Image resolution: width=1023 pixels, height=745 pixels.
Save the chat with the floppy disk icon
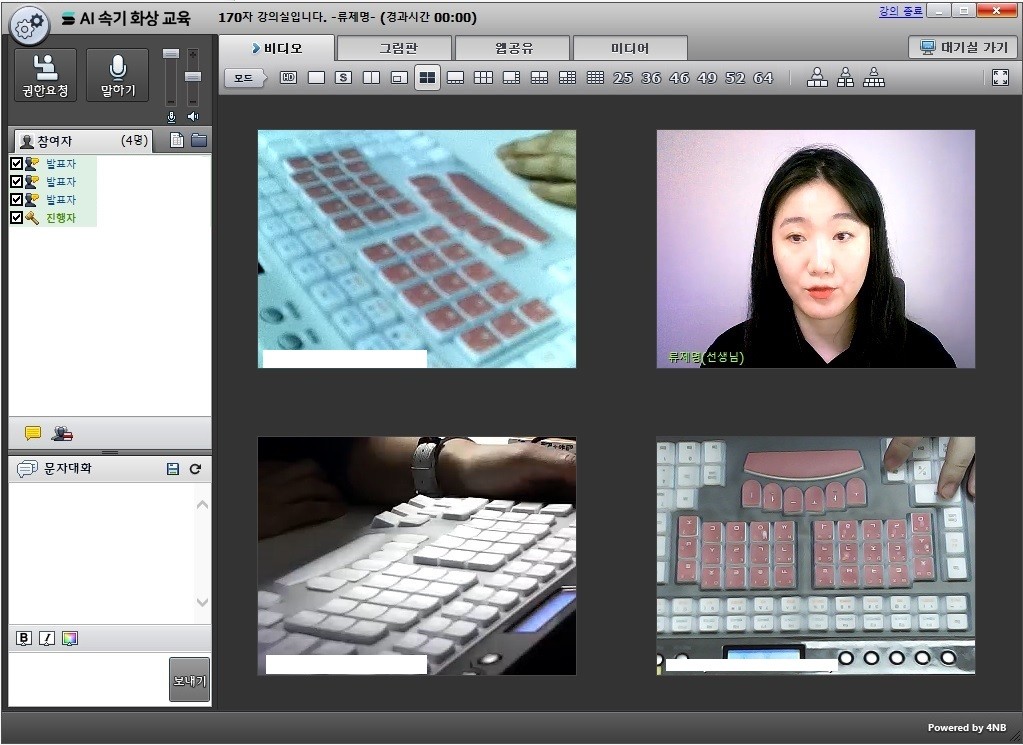click(x=173, y=469)
